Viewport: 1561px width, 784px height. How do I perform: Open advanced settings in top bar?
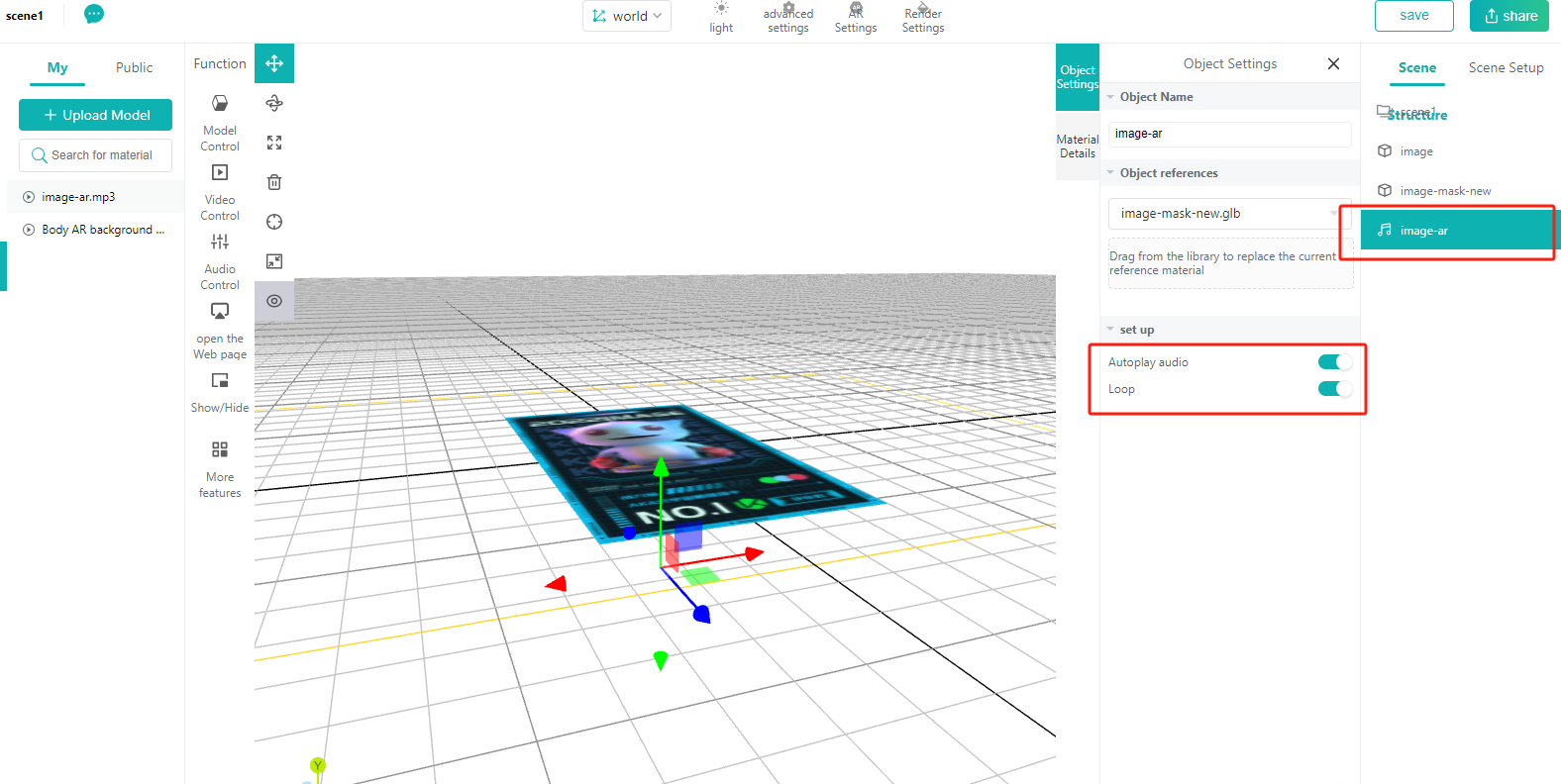click(788, 18)
